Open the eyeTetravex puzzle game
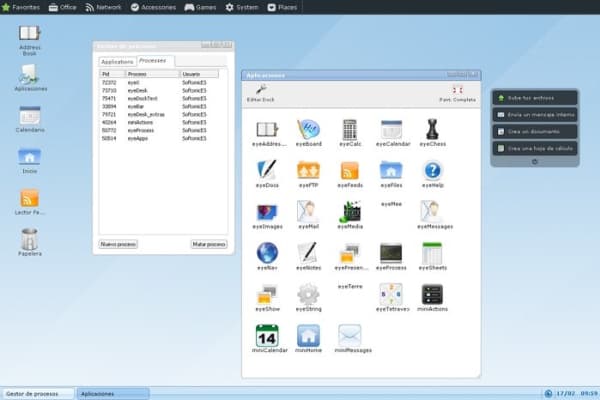 click(x=390, y=295)
